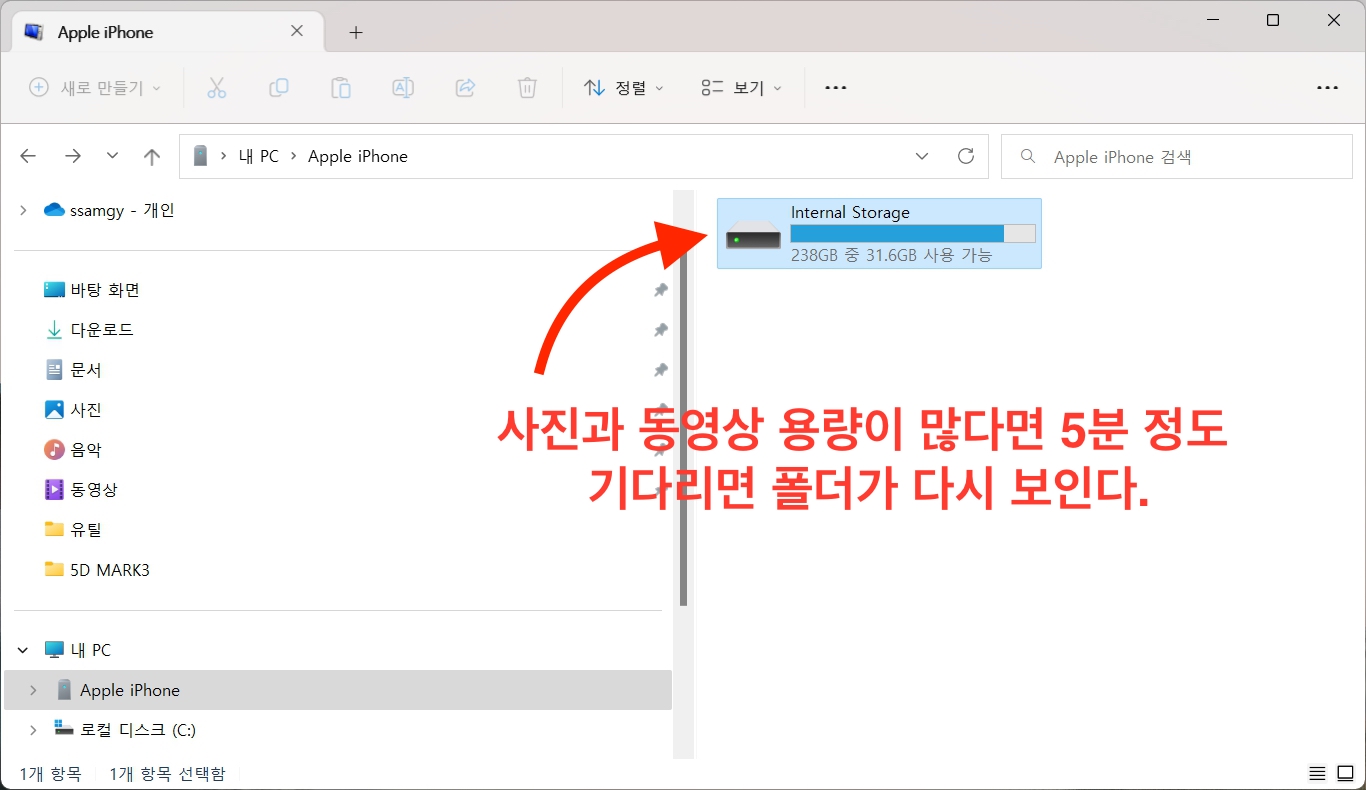
Task: Add a new tab with plus button
Action: point(356,32)
